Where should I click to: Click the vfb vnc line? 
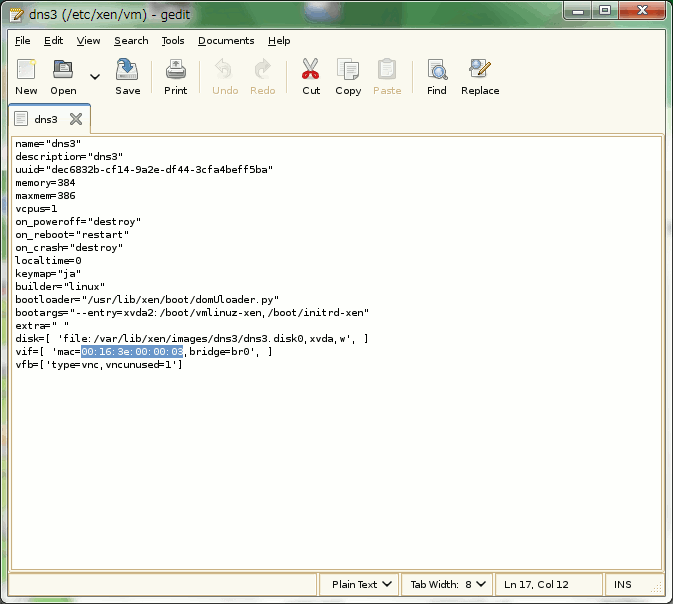coord(99,364)
